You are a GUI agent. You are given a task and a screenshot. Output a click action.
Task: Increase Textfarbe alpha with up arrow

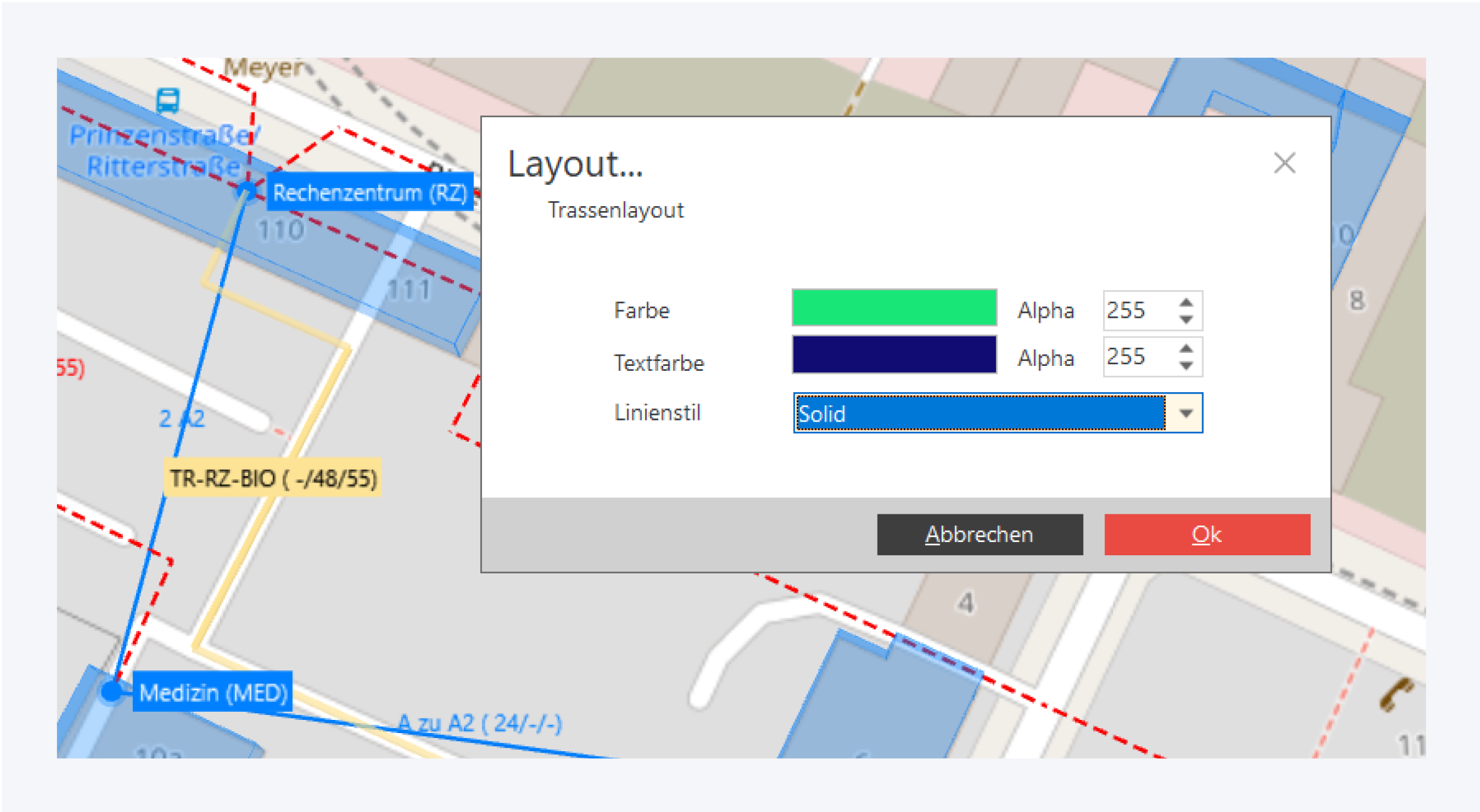coord(1185,349)
